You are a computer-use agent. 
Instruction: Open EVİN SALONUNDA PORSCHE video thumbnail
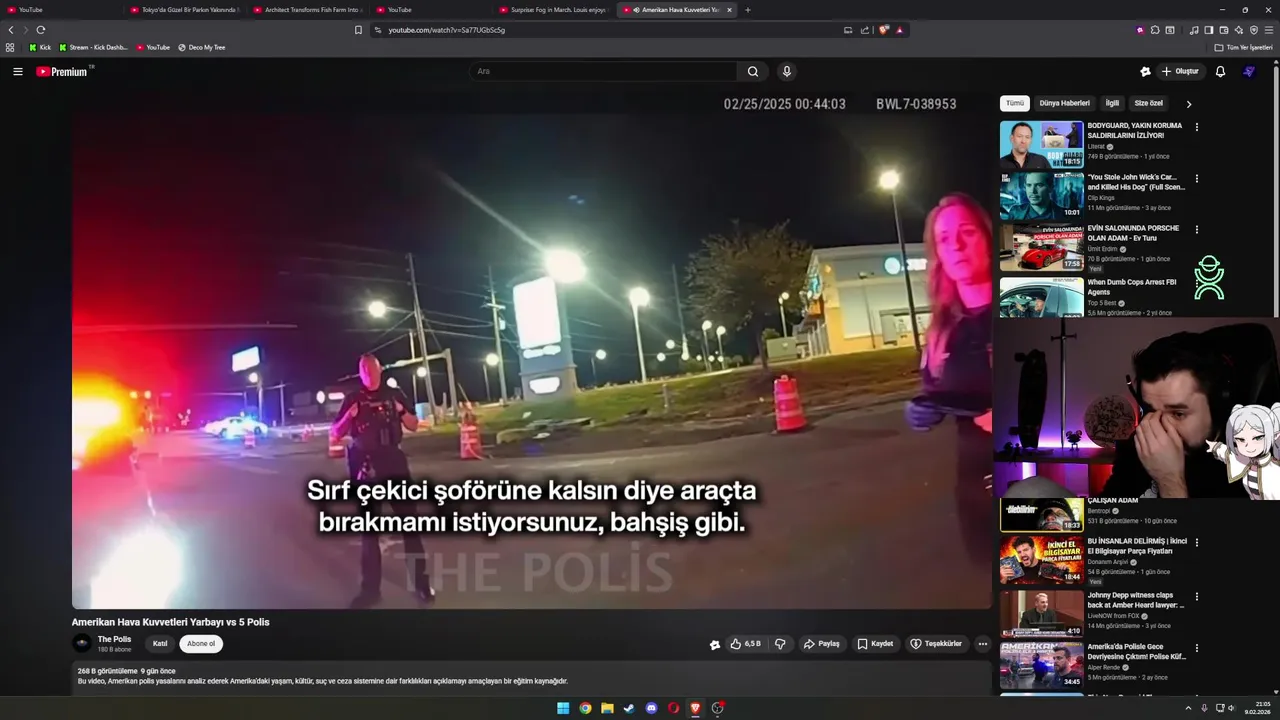[x=1041, y=247]
